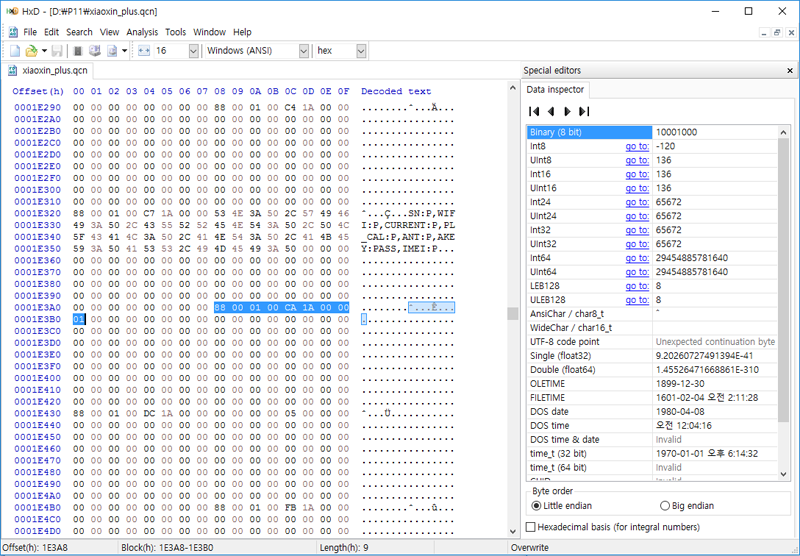Jump to first byte in Data inspector
The height and width of the screenshot is (556, 800).
pos(534,111)
